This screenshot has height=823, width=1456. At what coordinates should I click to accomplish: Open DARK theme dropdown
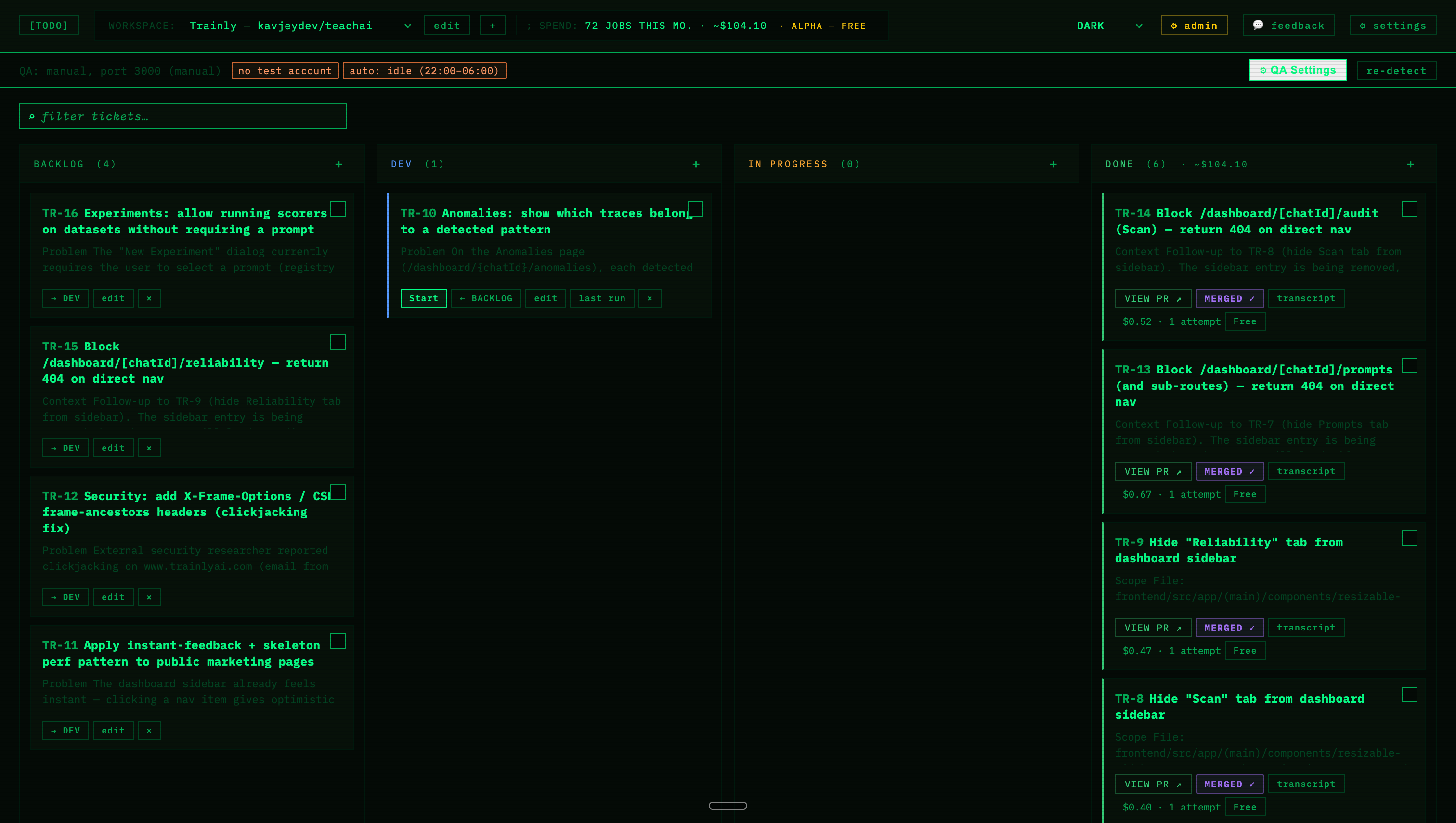1109,26
